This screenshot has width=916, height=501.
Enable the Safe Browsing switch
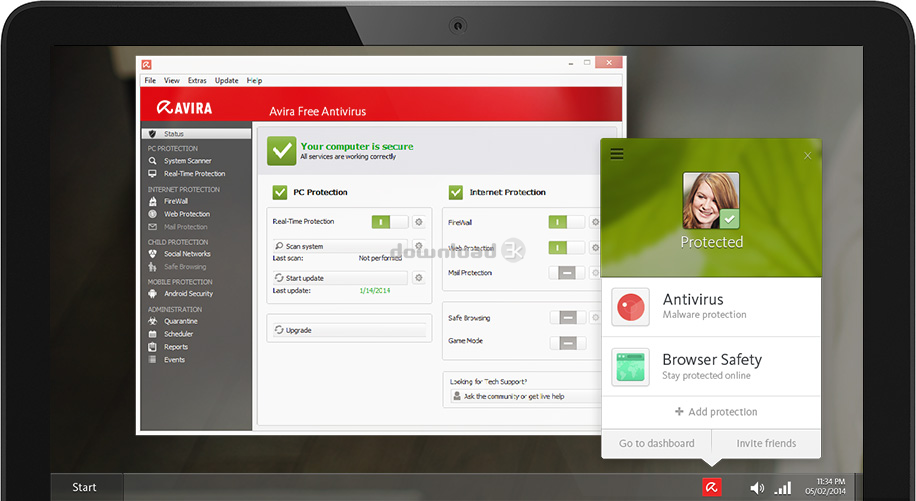(567, 318)
